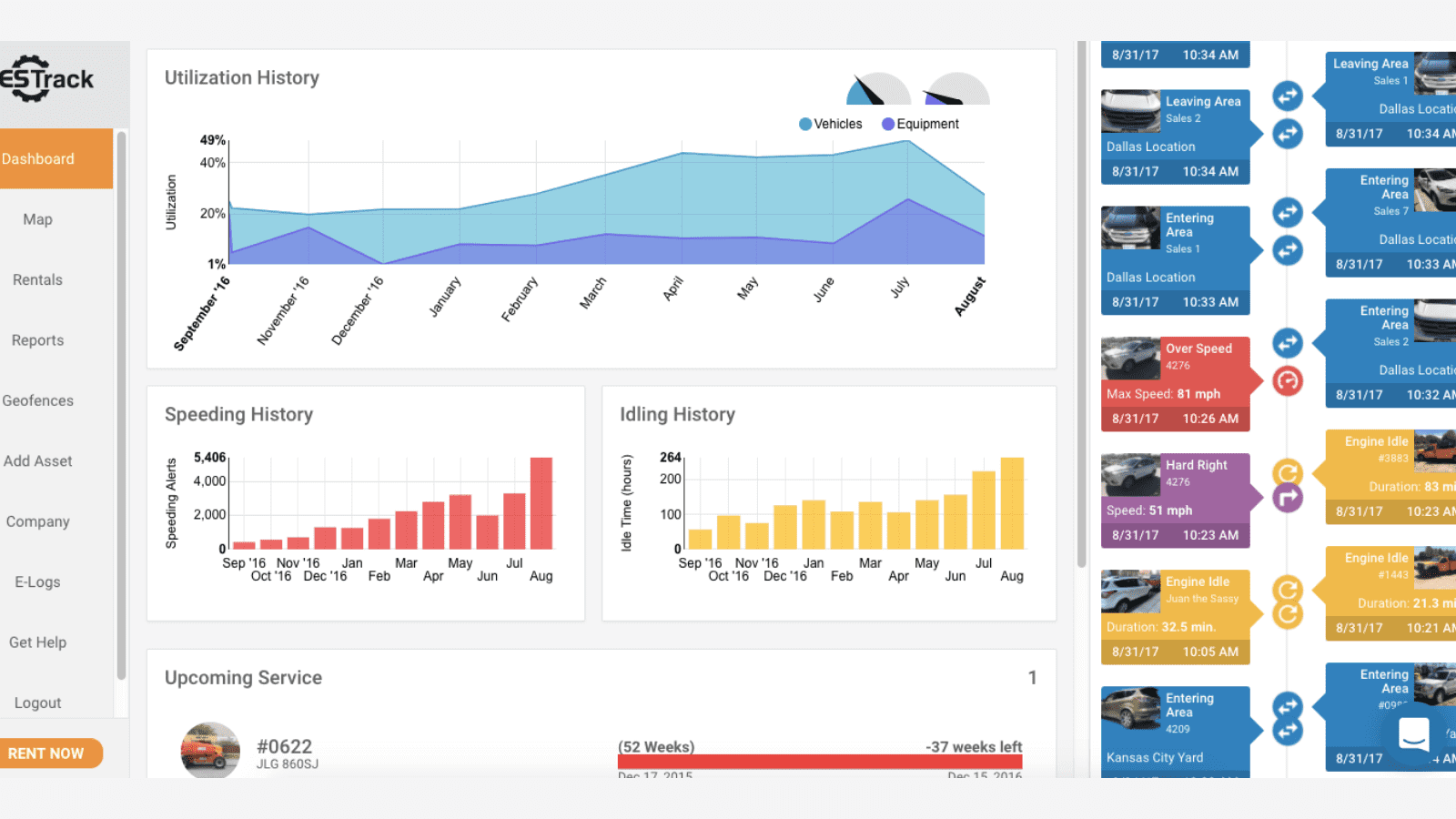The width and height of the screenshot is (1456, 819).
Task: Toggle the Equipment legend series
Action: tap(920, 124)
